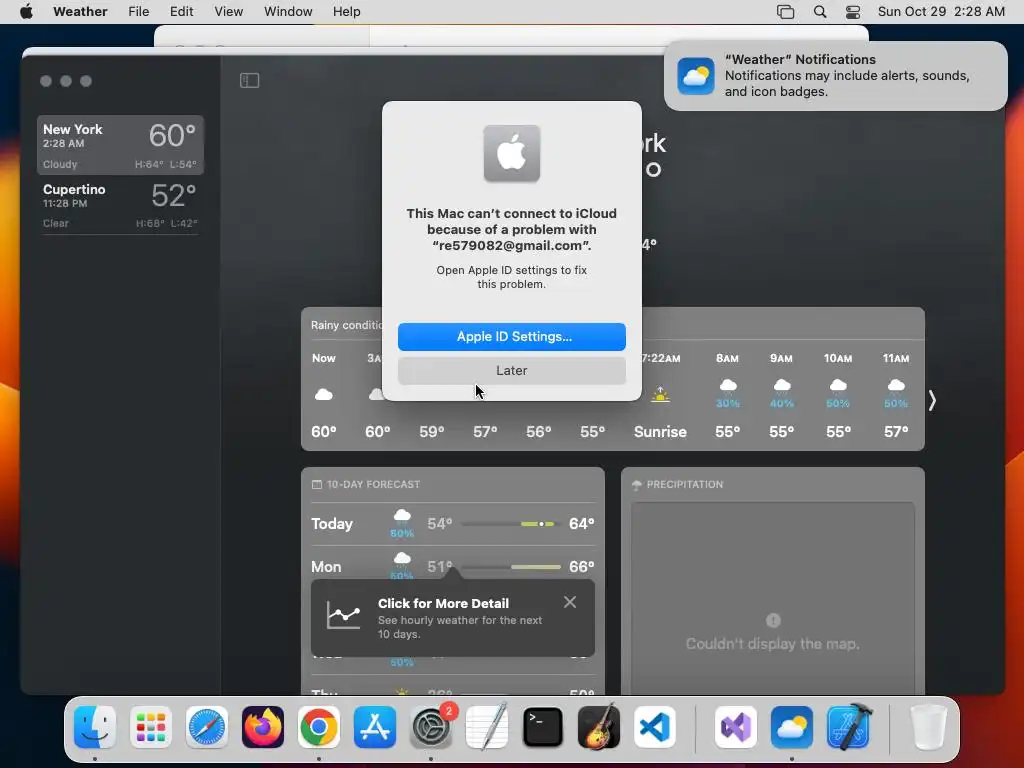The height and width of the screenshot is (768, 1024).
Task: Click the 10AM rain cloud icon
Action: click(838, 386)
